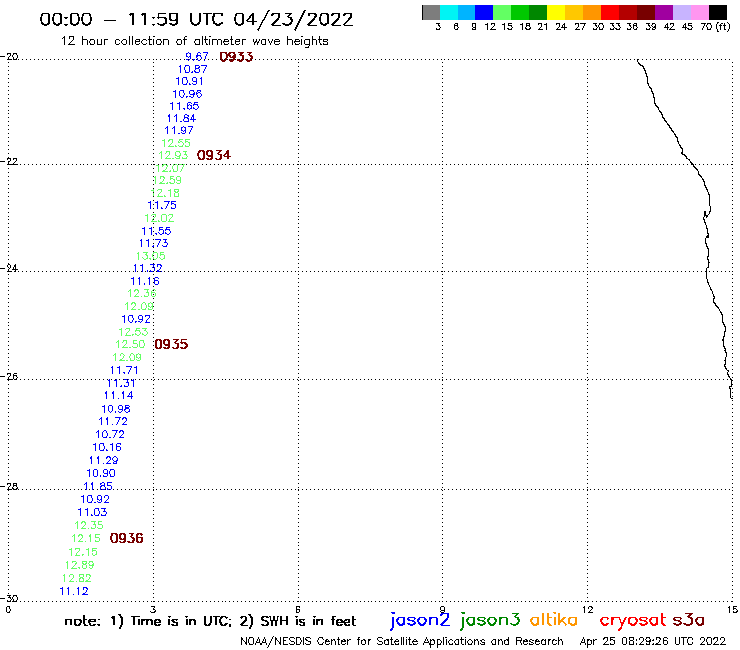740x650 pixels.
Task: Click the latitude axis label "-24"
Action: [9, 268]
